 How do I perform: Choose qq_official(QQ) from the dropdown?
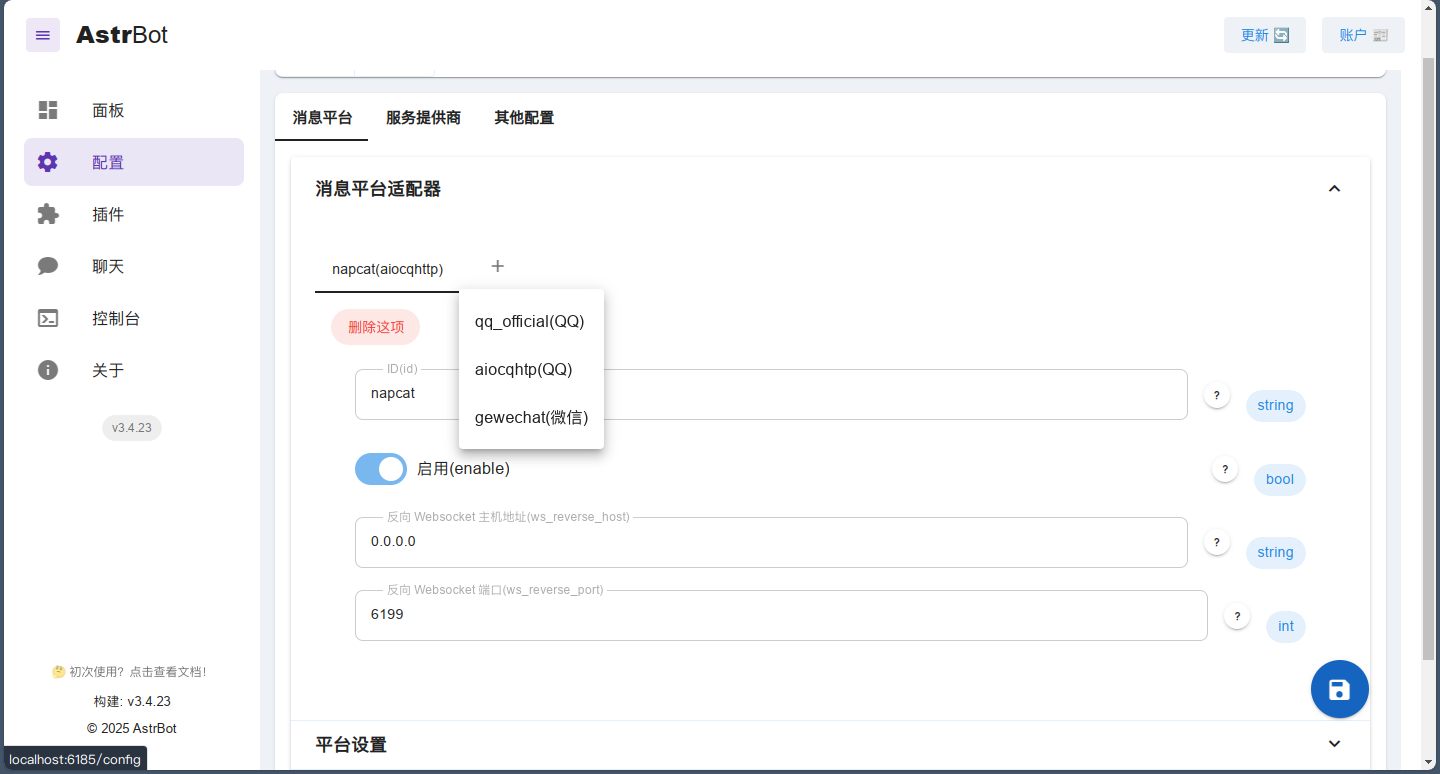529,321
